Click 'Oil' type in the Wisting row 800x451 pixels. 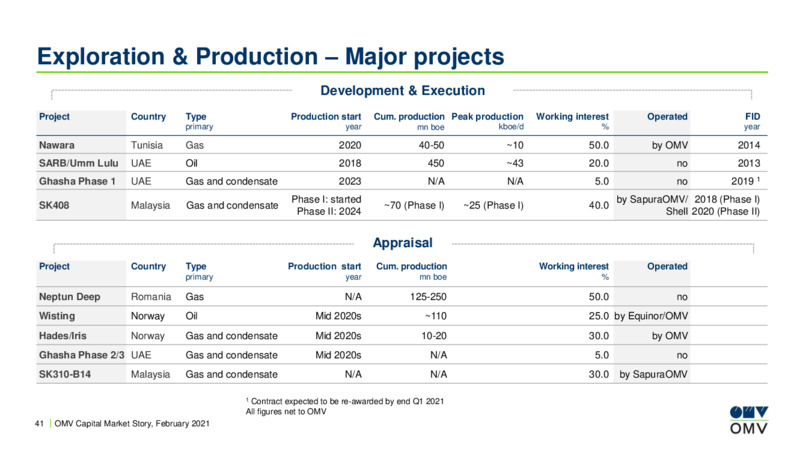(x=191, y=316)
